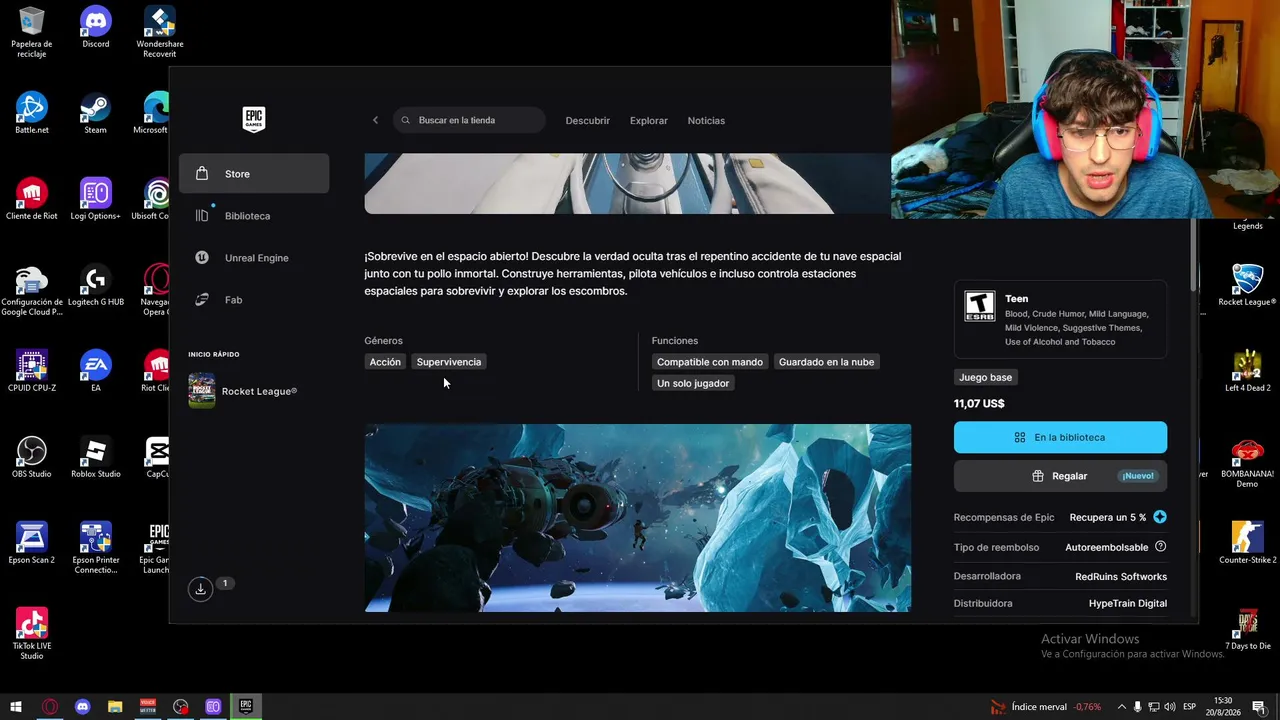This screenshot has width=1280, height=720.
Task: Open the Store section in the sidebar
Action: [254, 173]
